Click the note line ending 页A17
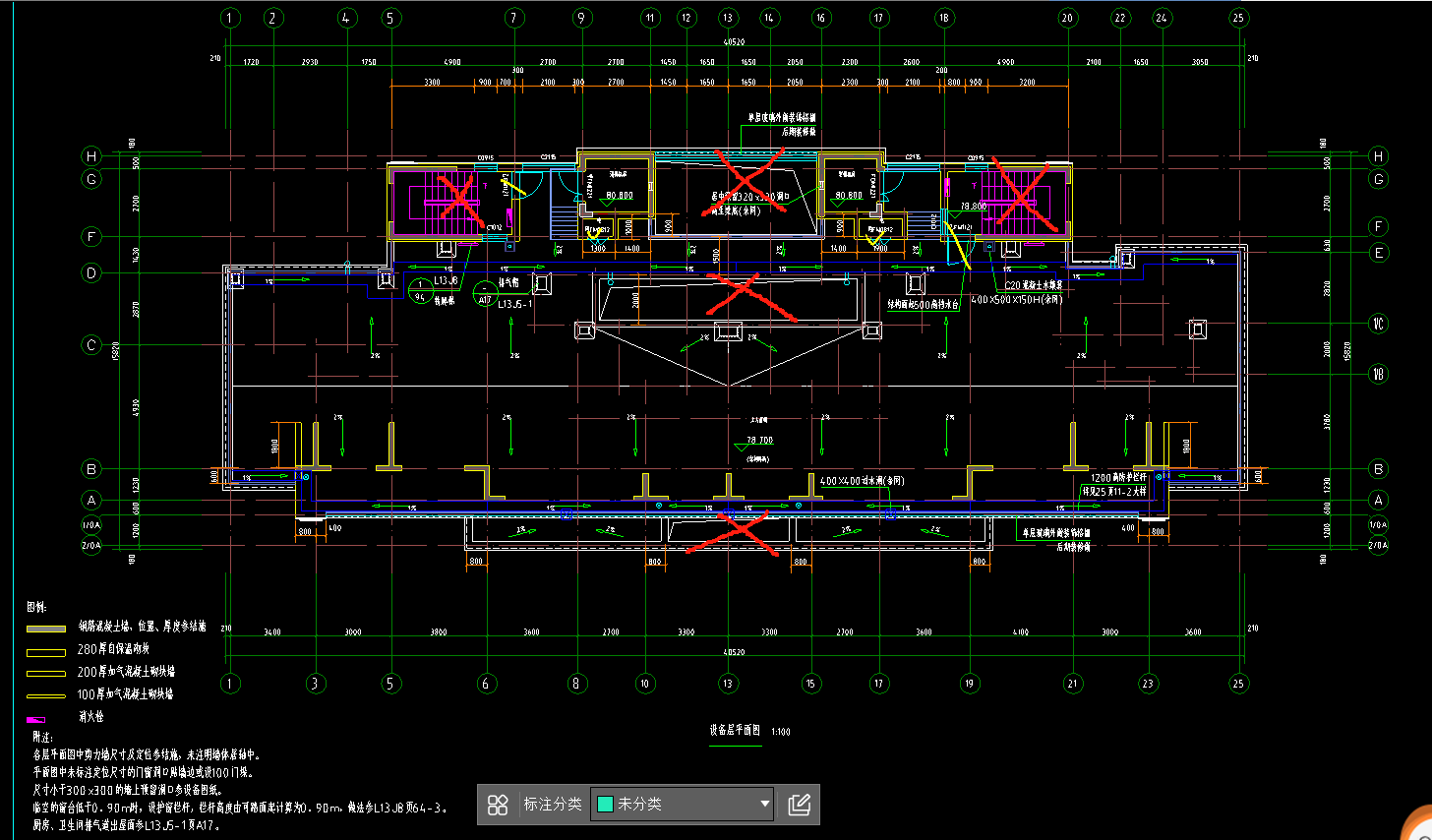 point(127,825)
